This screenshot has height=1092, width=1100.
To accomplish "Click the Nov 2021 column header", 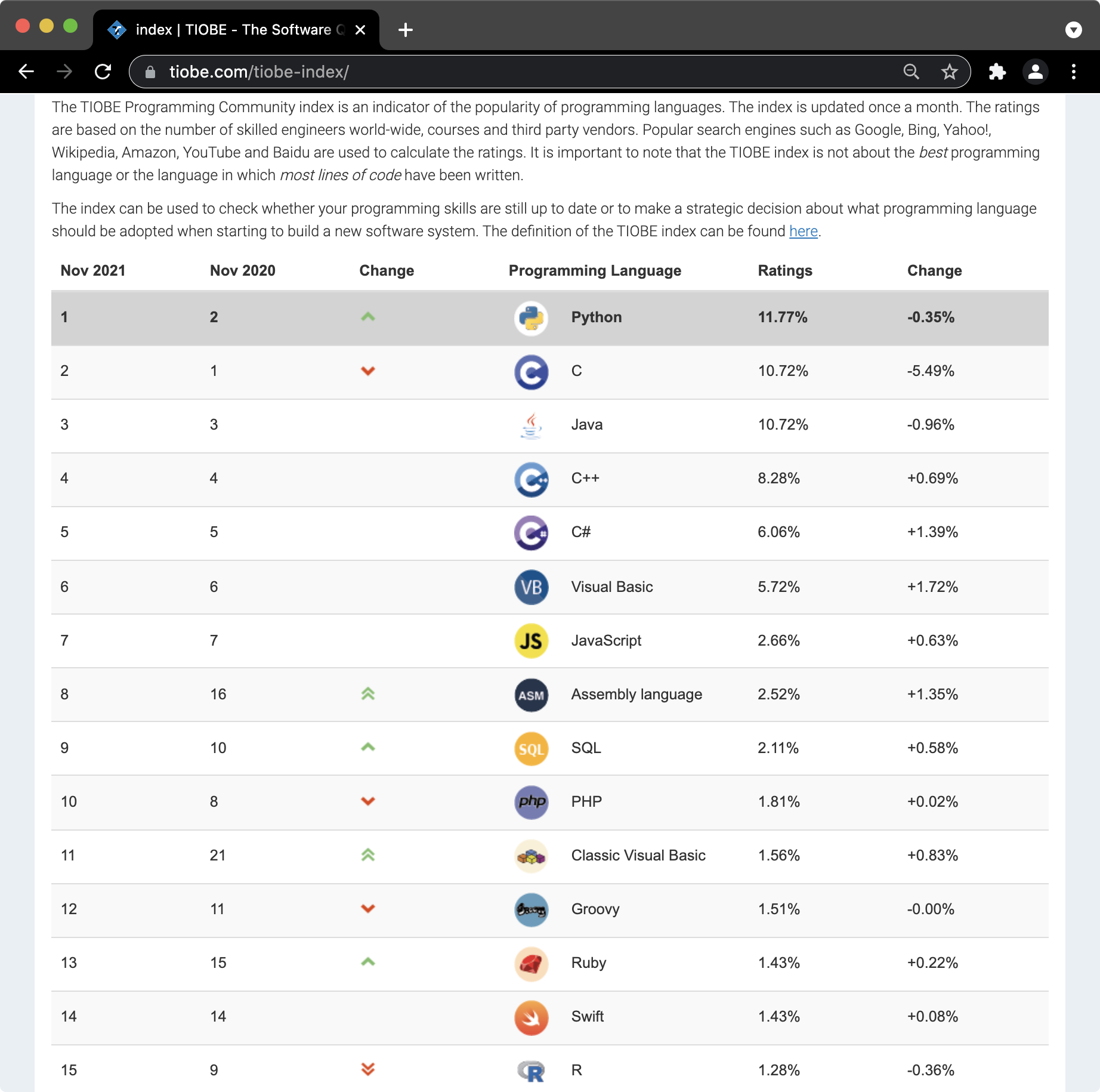I will 93,271.
